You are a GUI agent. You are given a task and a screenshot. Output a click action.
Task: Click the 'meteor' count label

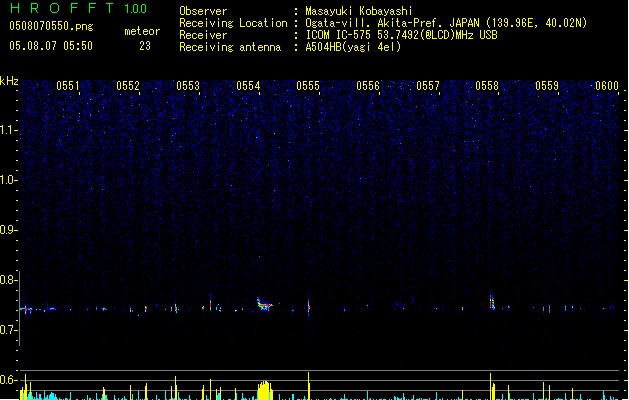point(142,31)
